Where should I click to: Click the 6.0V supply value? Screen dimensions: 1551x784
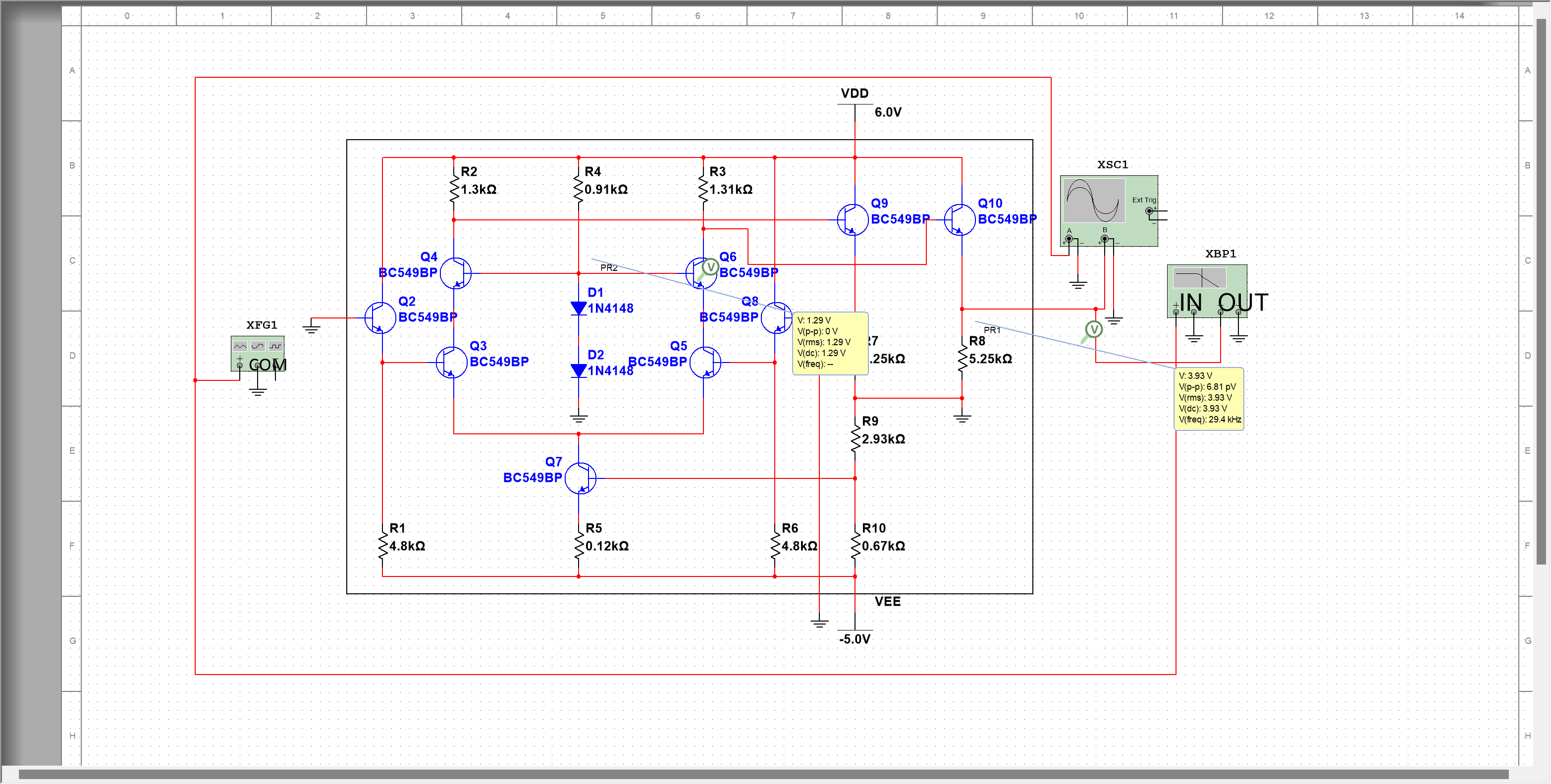(x=888, y=112)
